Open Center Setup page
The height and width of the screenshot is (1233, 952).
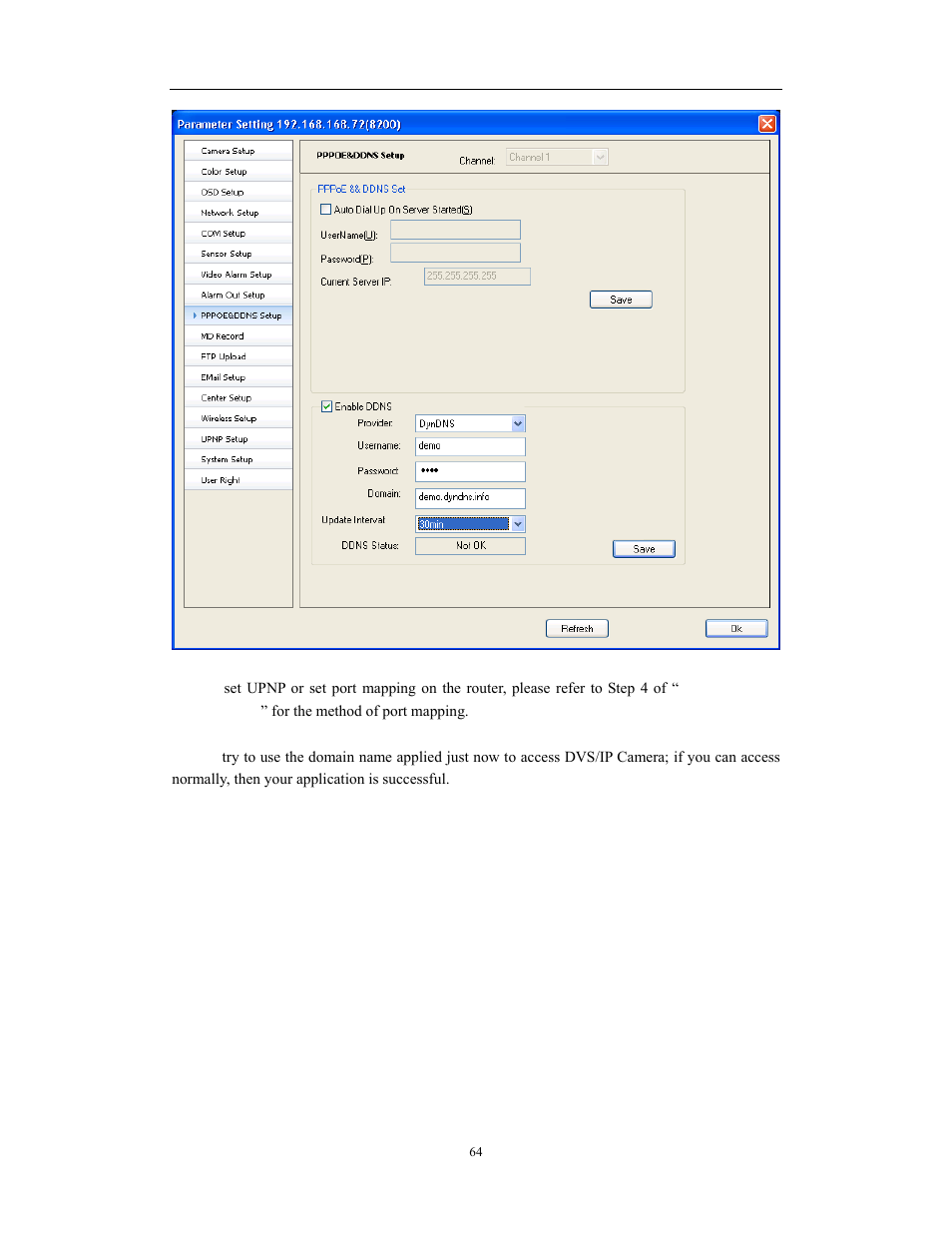point(238,397)
